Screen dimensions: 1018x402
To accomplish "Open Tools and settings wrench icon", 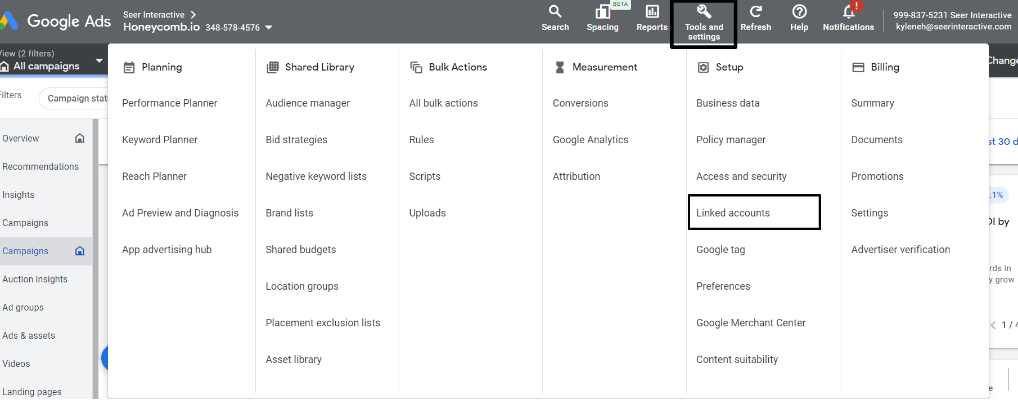I will click(704, 12).
